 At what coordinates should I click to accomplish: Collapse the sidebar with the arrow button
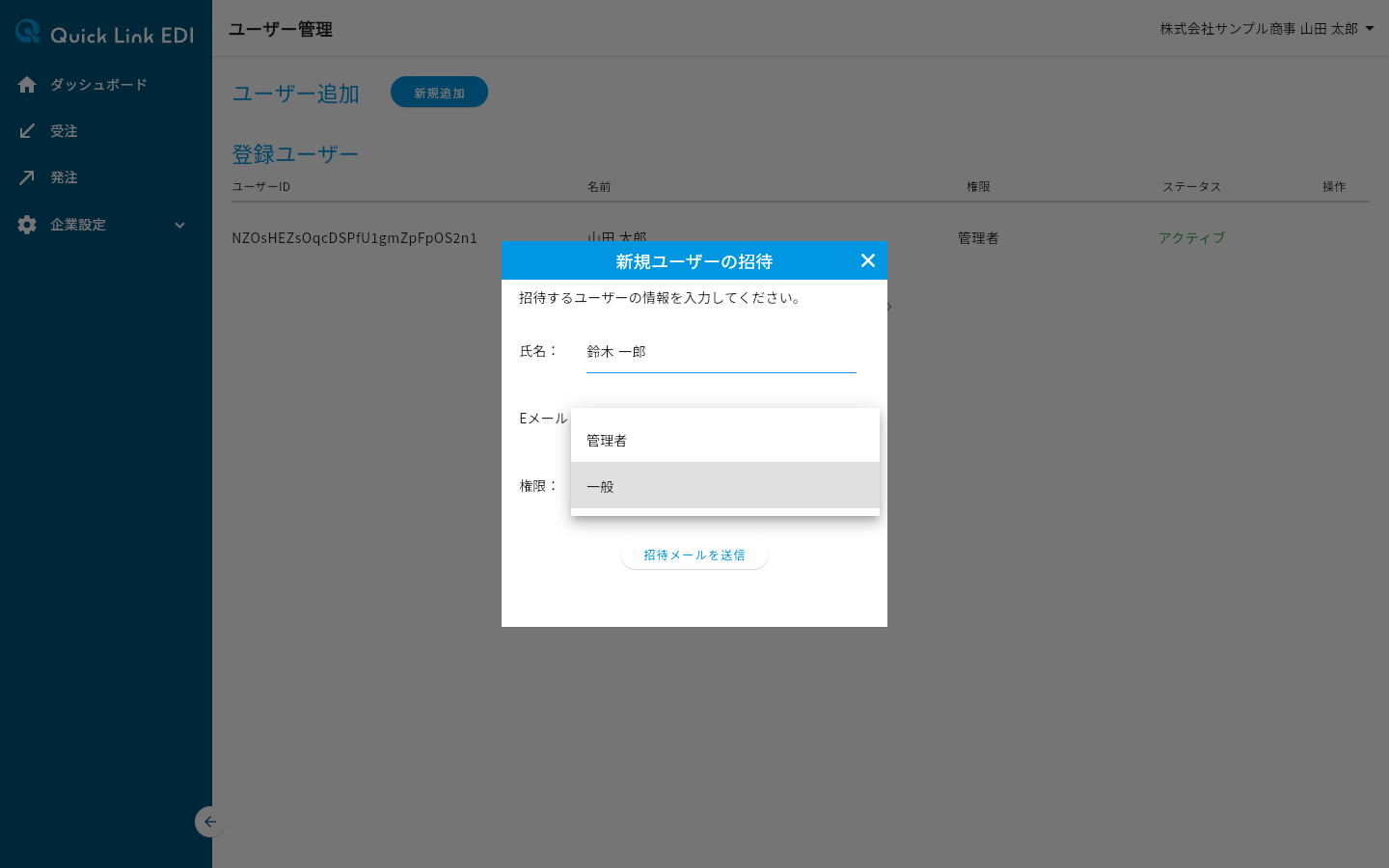pyautogui.click(x=209, y=822)
